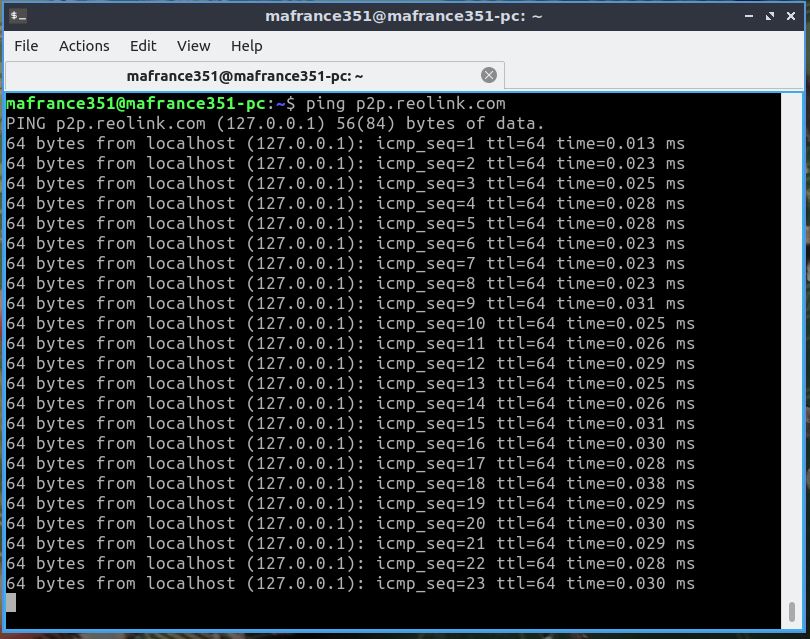This screenshot has width=810, height=639.
Task: Click the green prompt 'mafrance351@mafrance351-pc'
Action: pyautogui.click(x=136, y=104)
